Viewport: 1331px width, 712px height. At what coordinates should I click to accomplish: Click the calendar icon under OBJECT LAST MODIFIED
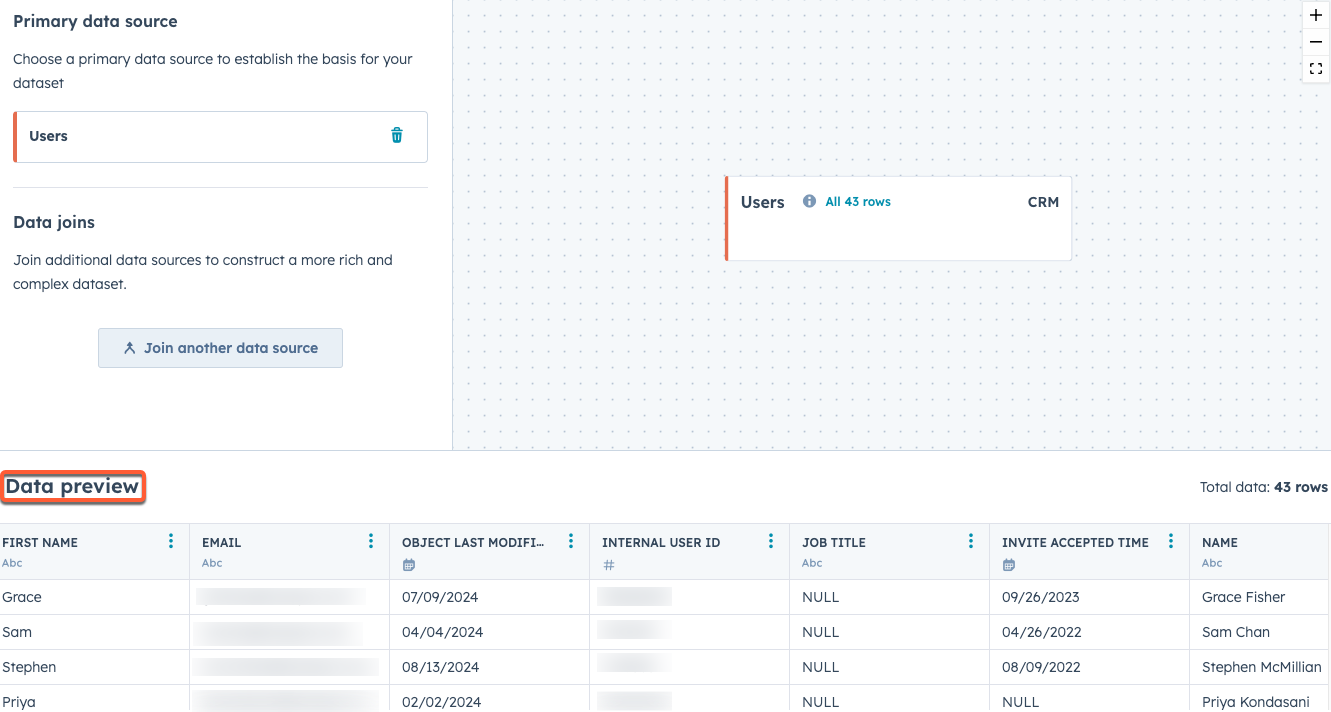click(408, 564)
